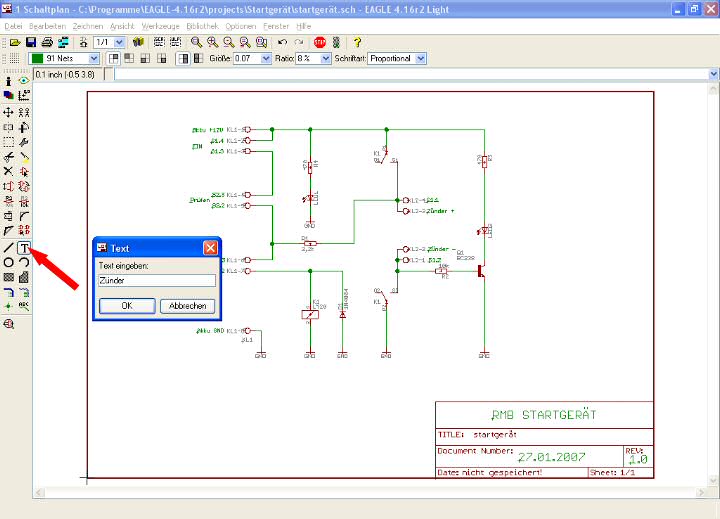Click the Print icon in the toolbar
This screenshot has height=519, width=720.
point(48,43)
